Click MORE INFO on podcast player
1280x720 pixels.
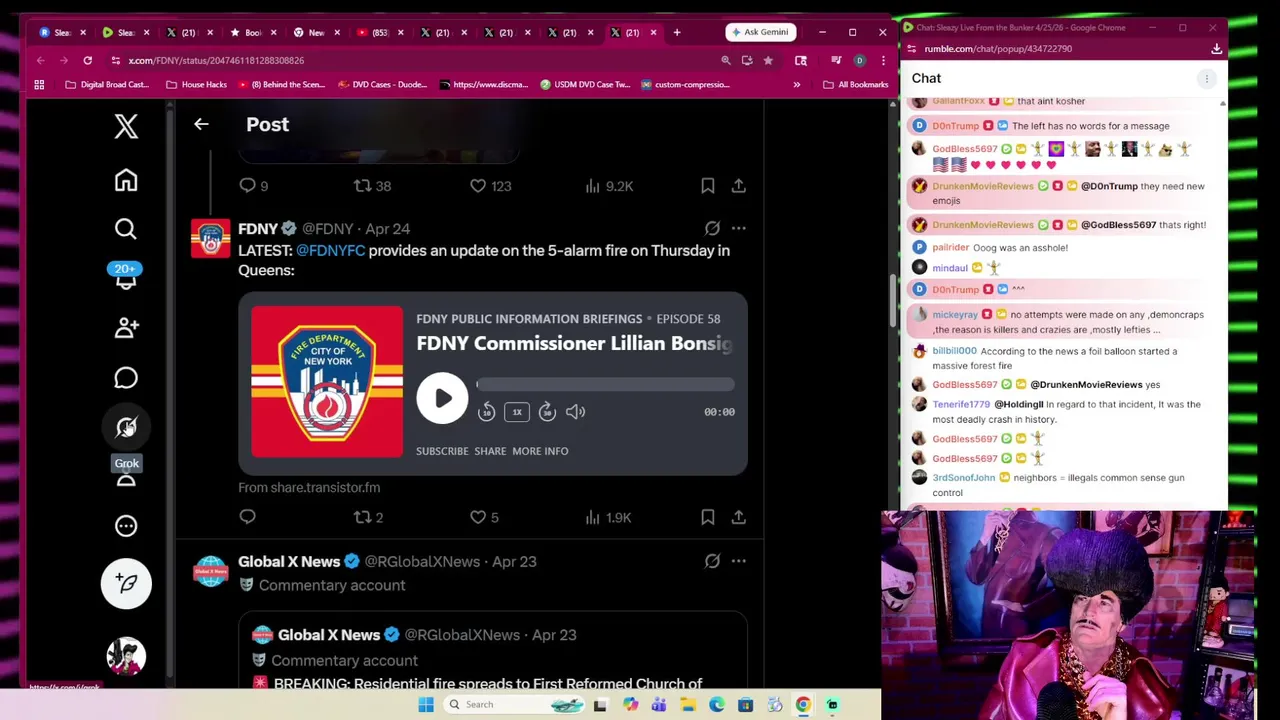[540, 451]
